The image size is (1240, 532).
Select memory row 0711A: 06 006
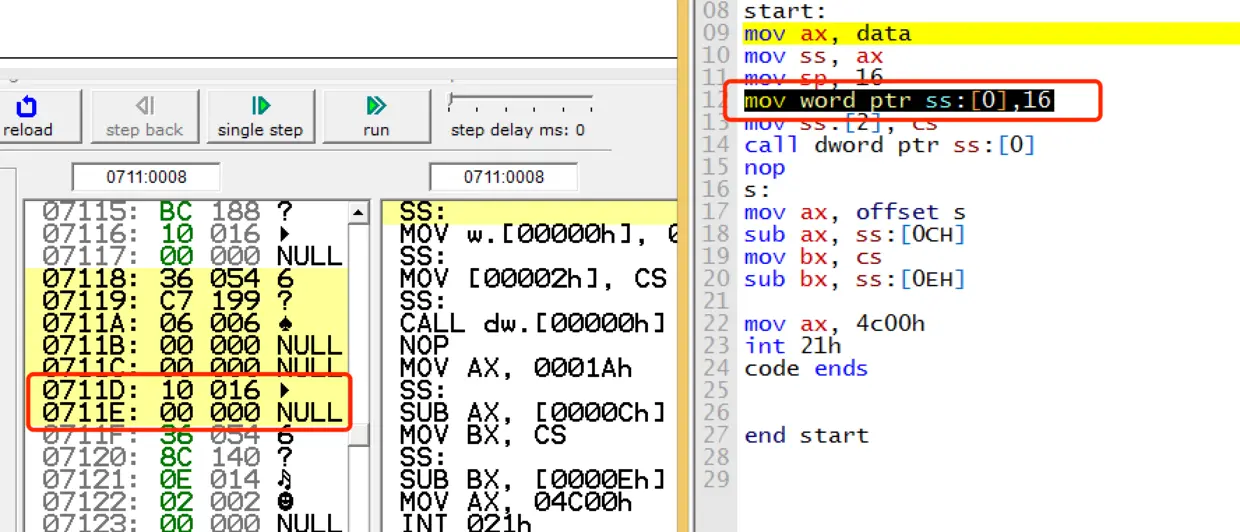[185, 322]
